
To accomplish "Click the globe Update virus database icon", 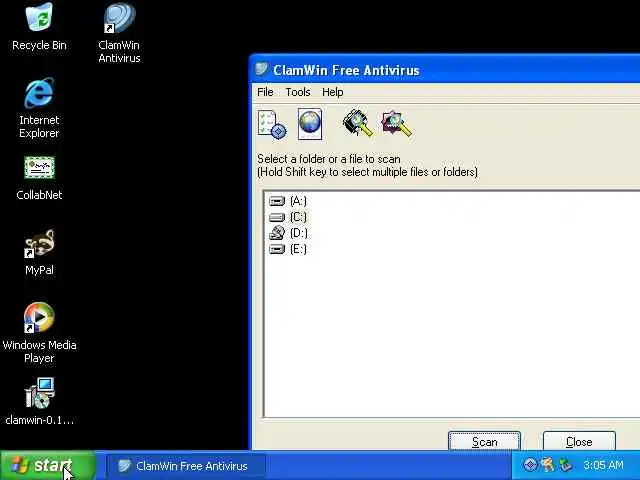I will (x=310, y=124).
